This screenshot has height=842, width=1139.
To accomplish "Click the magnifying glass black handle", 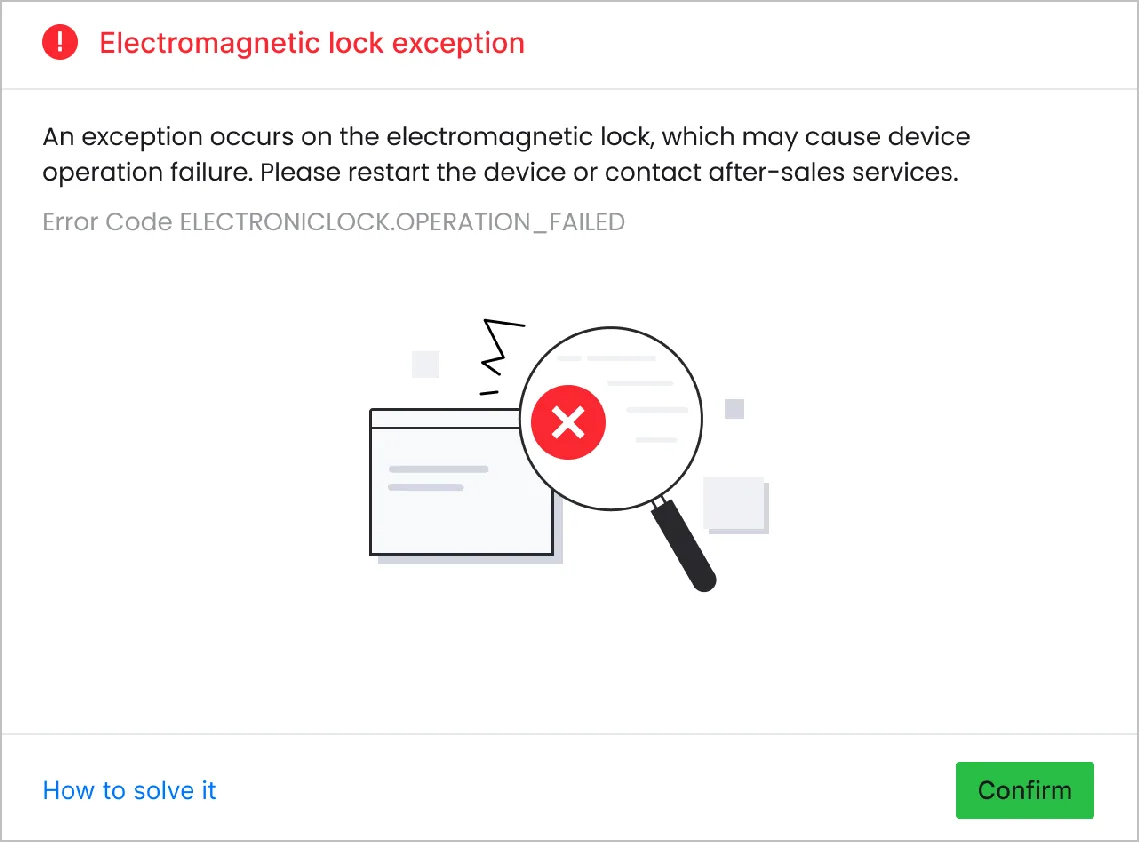I will (x=684, y=545).
